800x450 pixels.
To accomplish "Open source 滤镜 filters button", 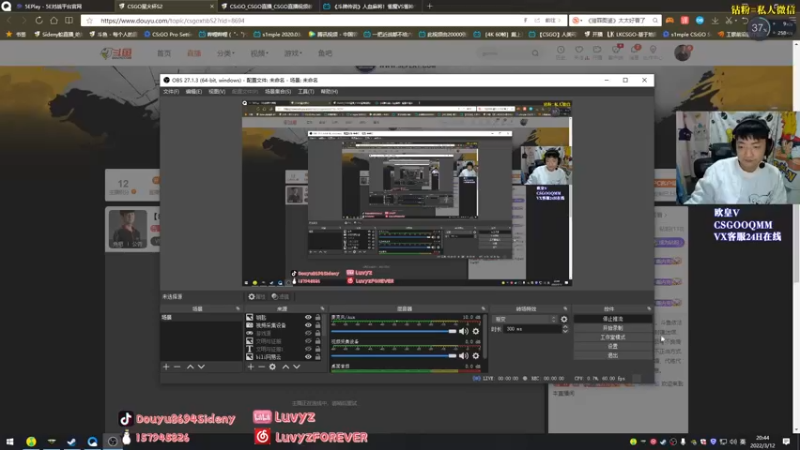I will 280,296.
